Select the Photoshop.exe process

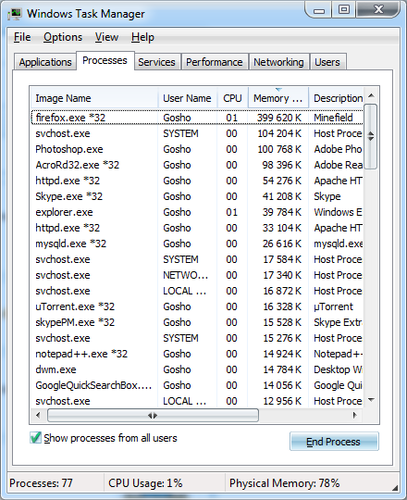coord(197,149)
